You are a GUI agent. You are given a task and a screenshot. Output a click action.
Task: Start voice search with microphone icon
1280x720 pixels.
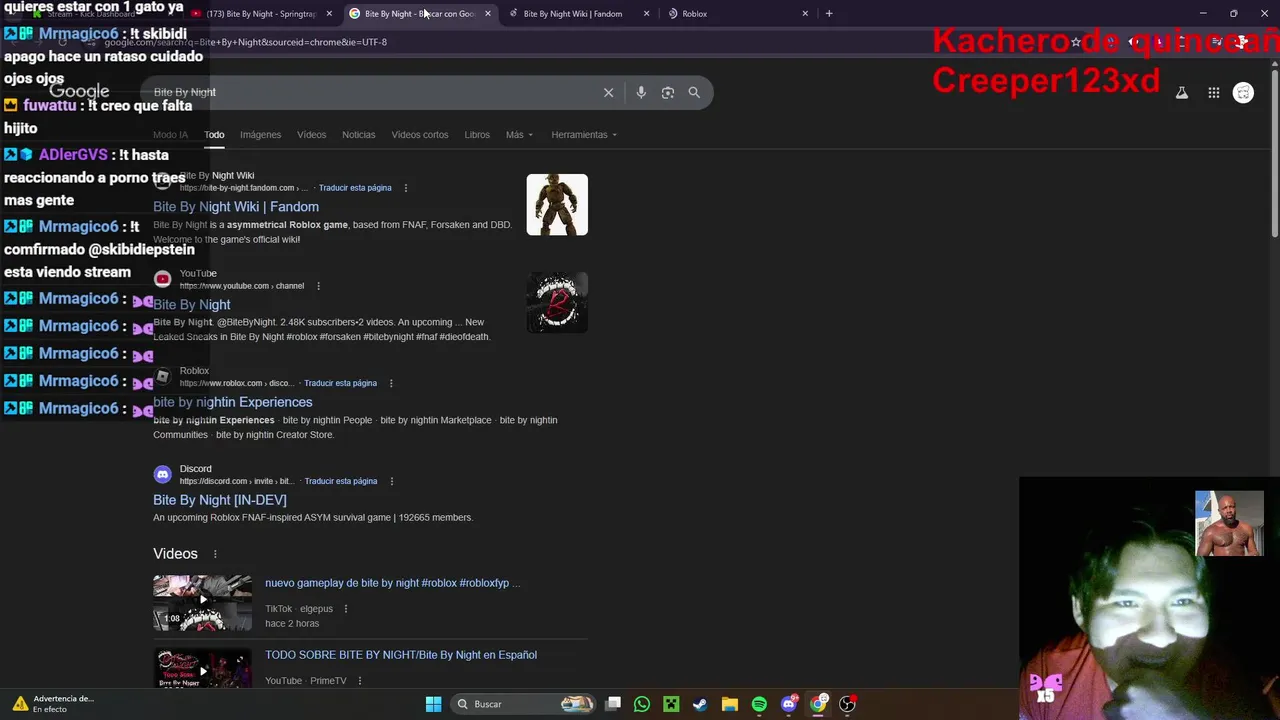click(641, 92)
